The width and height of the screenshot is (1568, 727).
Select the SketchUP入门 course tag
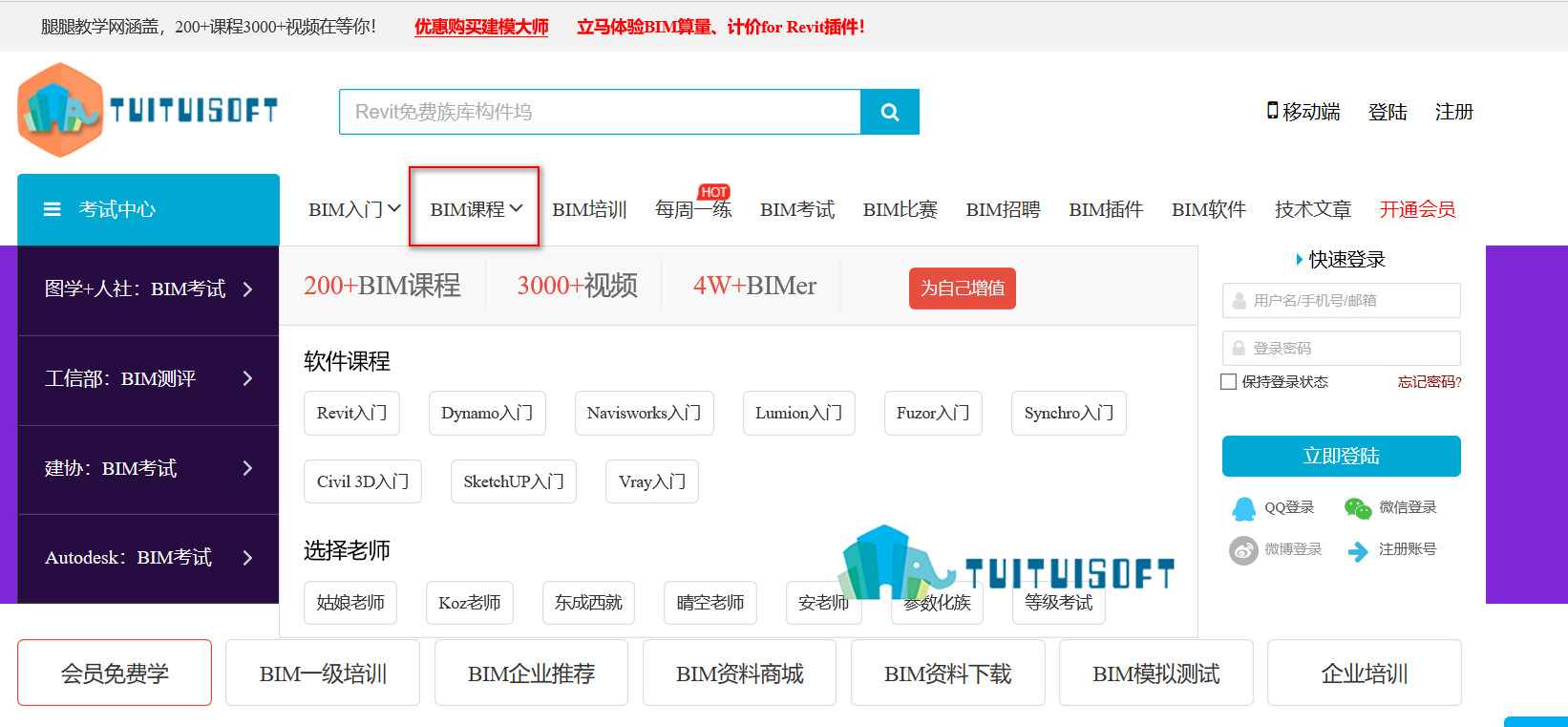coord(514,481)
